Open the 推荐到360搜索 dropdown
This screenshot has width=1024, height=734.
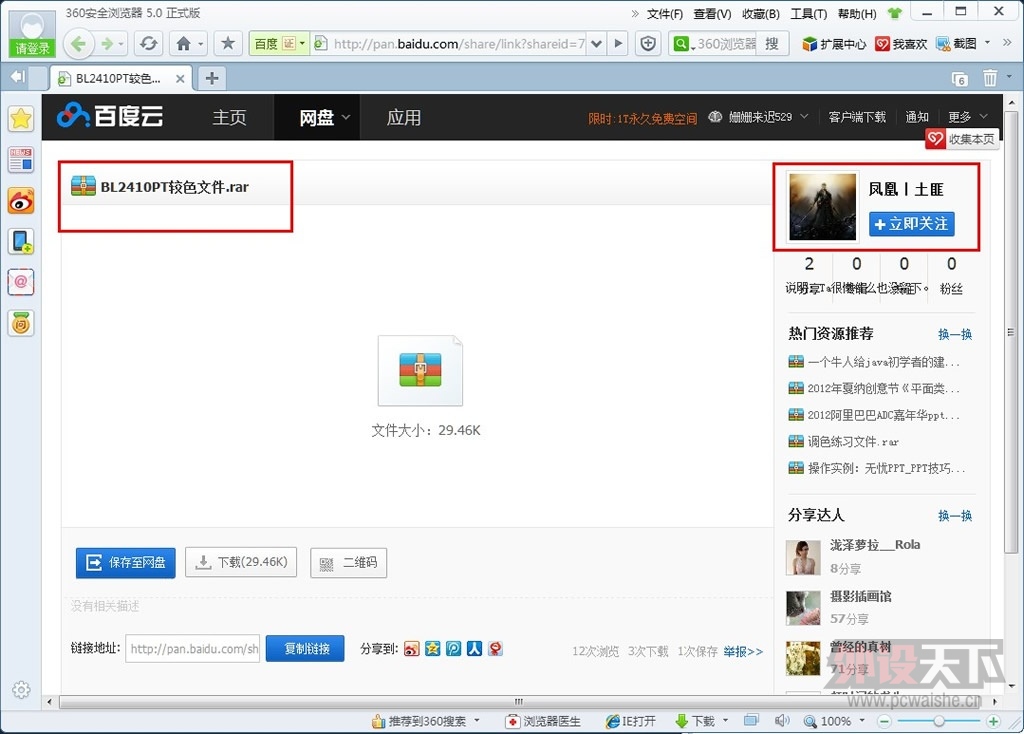[x=477, y=720]
